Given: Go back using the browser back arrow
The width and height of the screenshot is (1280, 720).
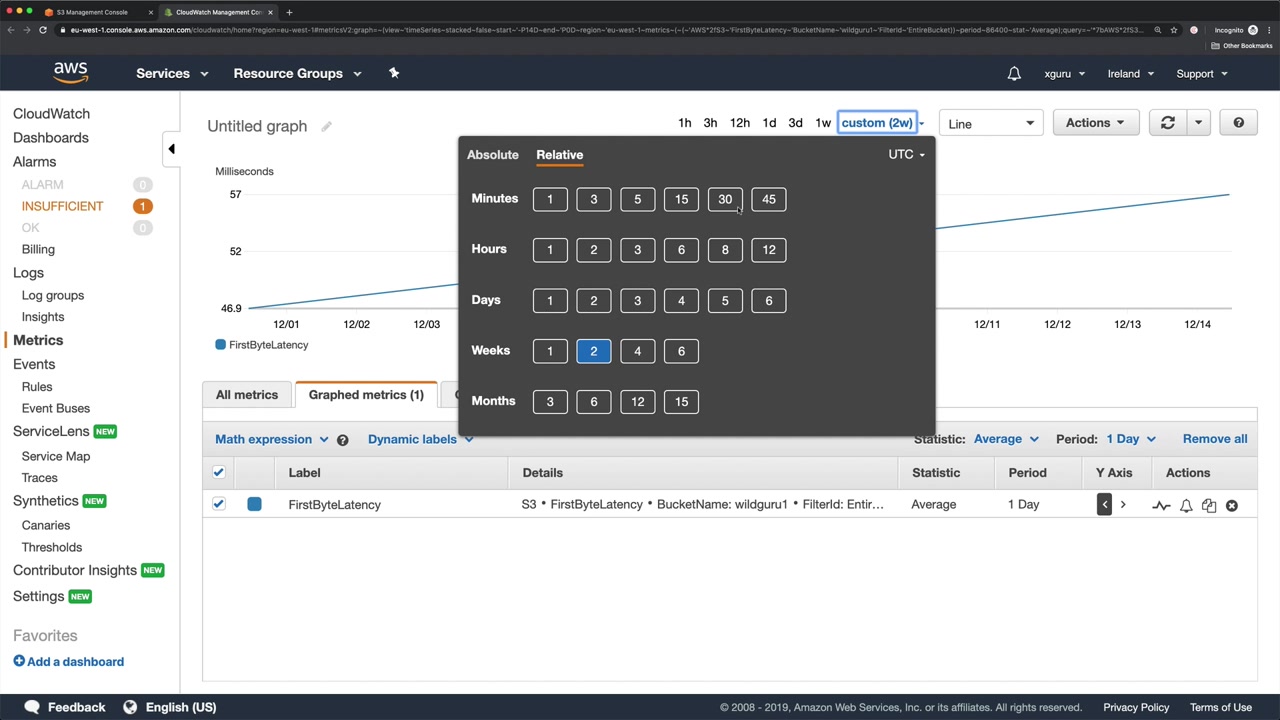Looking at the screenshot, I should [x=11, y=30].
